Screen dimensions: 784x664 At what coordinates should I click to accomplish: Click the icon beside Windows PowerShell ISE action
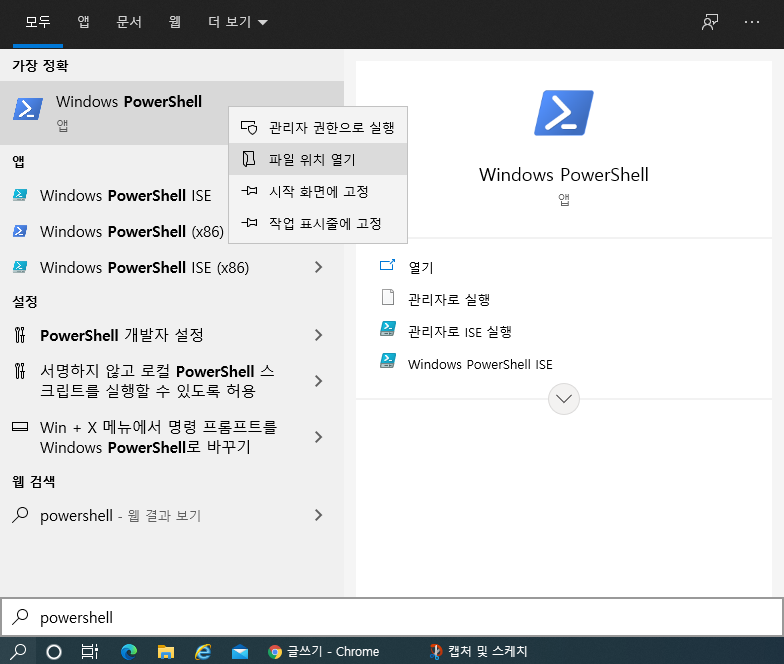pyautogui.click(x=388, y=360)
